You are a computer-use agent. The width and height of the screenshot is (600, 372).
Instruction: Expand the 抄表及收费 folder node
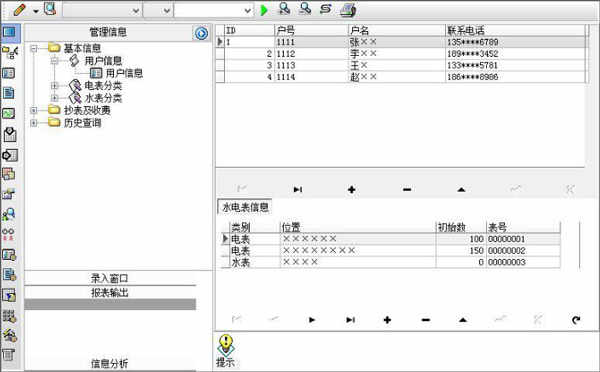tap(34, 111)
